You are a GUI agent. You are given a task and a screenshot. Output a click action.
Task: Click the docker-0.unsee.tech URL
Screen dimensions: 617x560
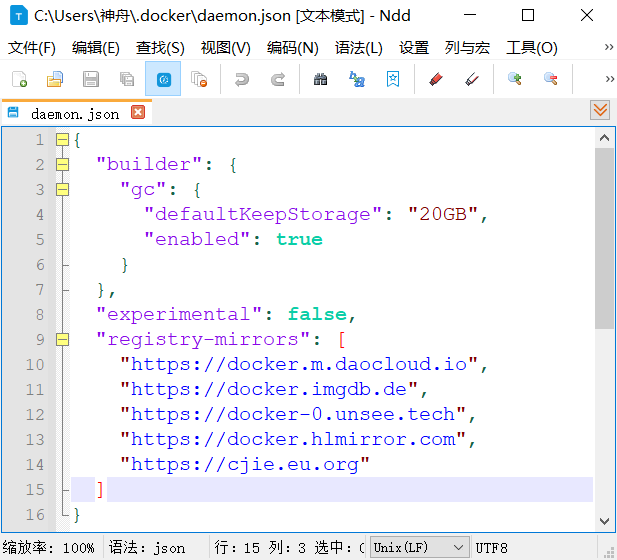pos(293,414)
